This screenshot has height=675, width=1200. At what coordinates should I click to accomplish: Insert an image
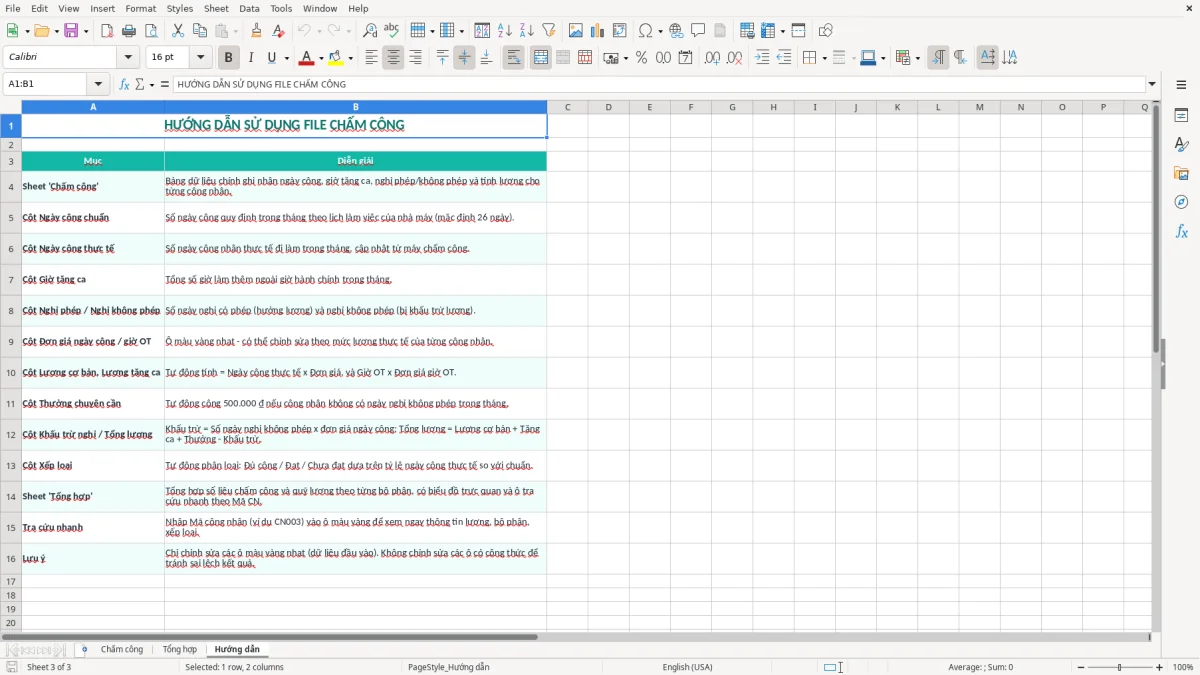(576, 31)
